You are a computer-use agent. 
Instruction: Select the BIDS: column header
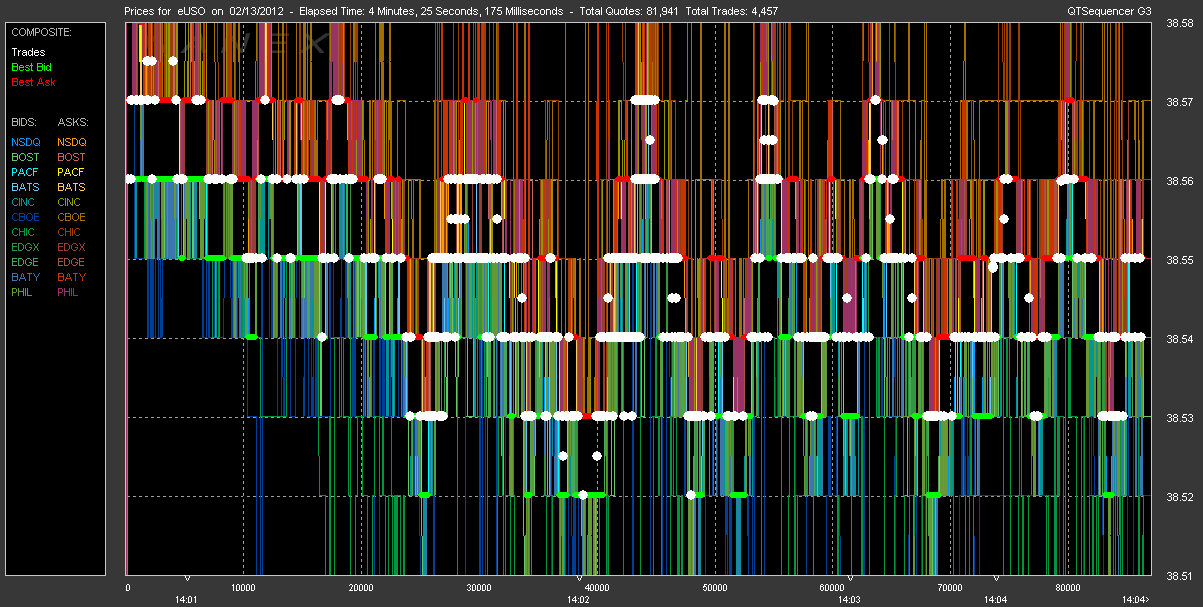(24, 121)
